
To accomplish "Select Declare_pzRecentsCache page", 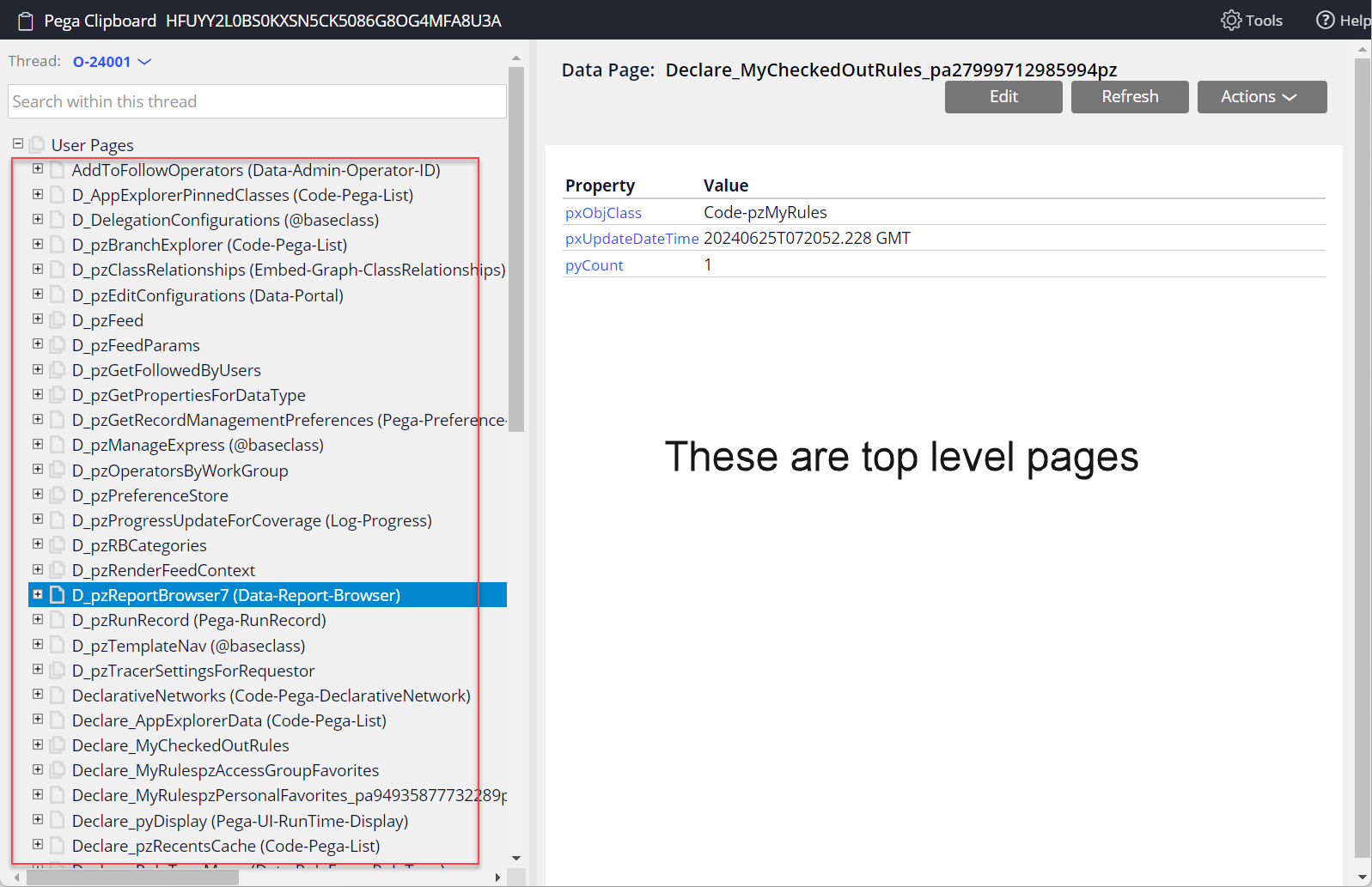I will coord(226,846).
